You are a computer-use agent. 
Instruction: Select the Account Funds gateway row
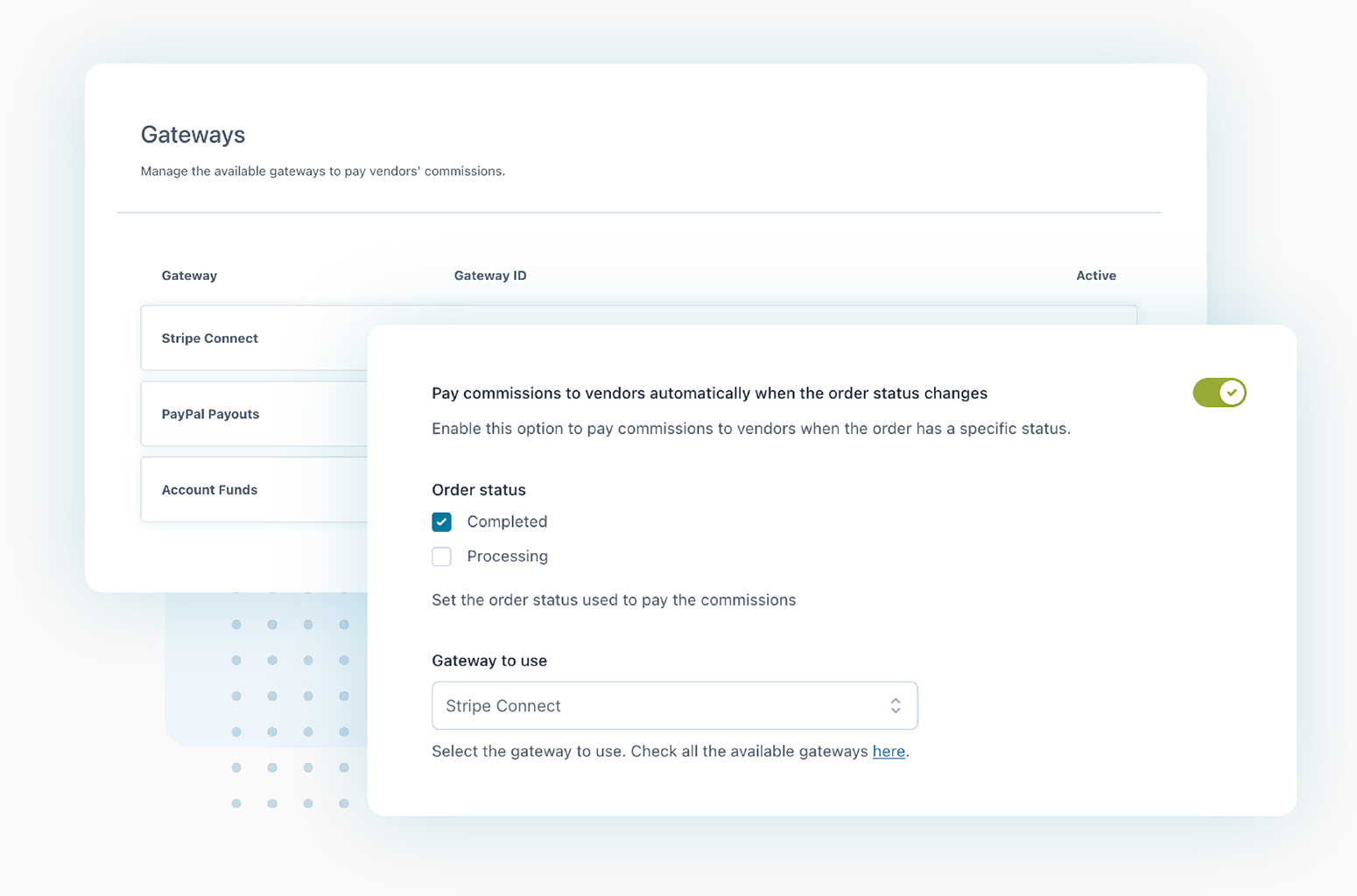tap(210, 489)
